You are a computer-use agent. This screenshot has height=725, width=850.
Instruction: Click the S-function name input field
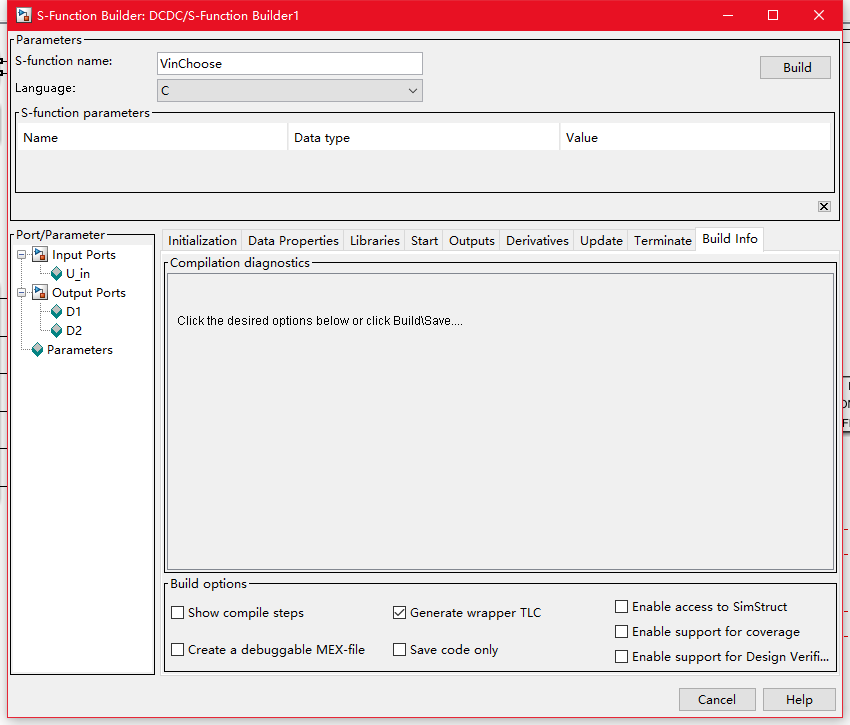point(289,63)
